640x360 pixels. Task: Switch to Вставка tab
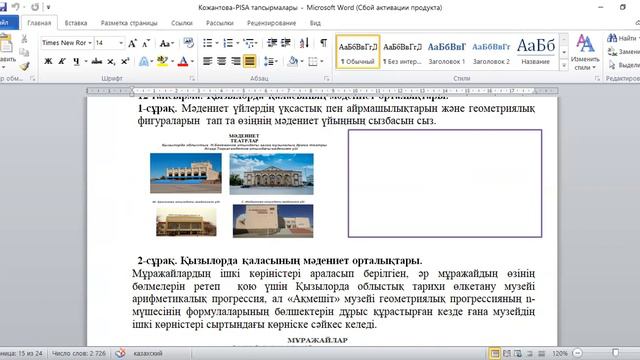(76, 23)
